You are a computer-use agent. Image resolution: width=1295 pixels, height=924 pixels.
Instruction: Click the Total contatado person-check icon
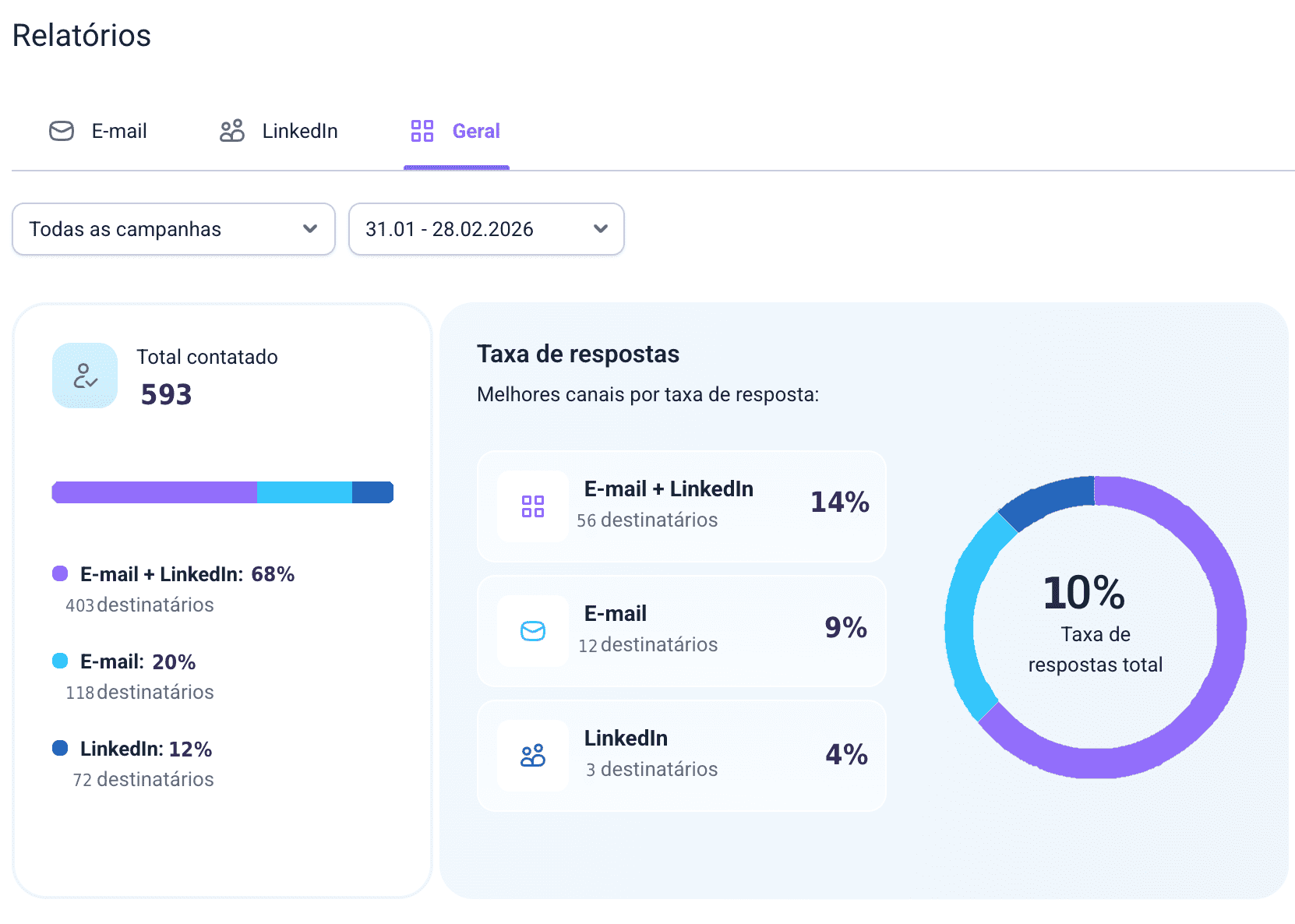coord(85,376)
